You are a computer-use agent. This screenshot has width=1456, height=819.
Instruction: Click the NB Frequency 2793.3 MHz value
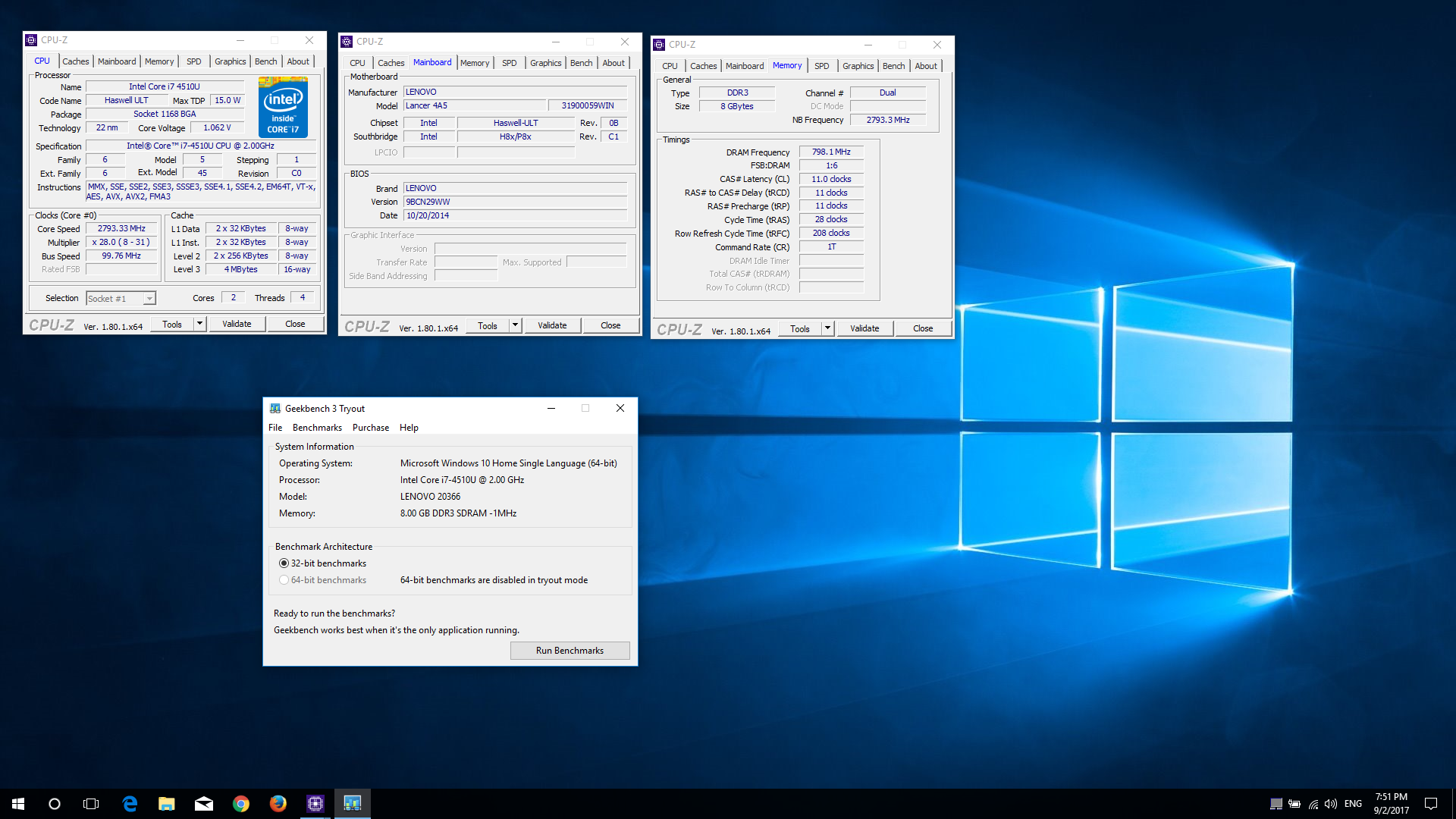pos(888,120)
